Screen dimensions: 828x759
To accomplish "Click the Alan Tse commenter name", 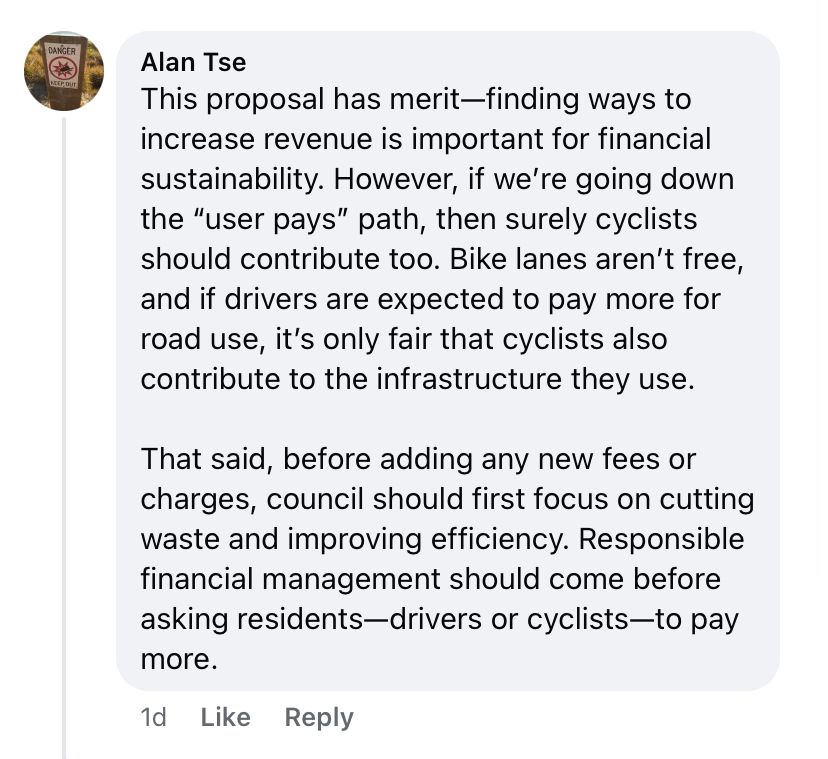I will (x=193, y=62).
